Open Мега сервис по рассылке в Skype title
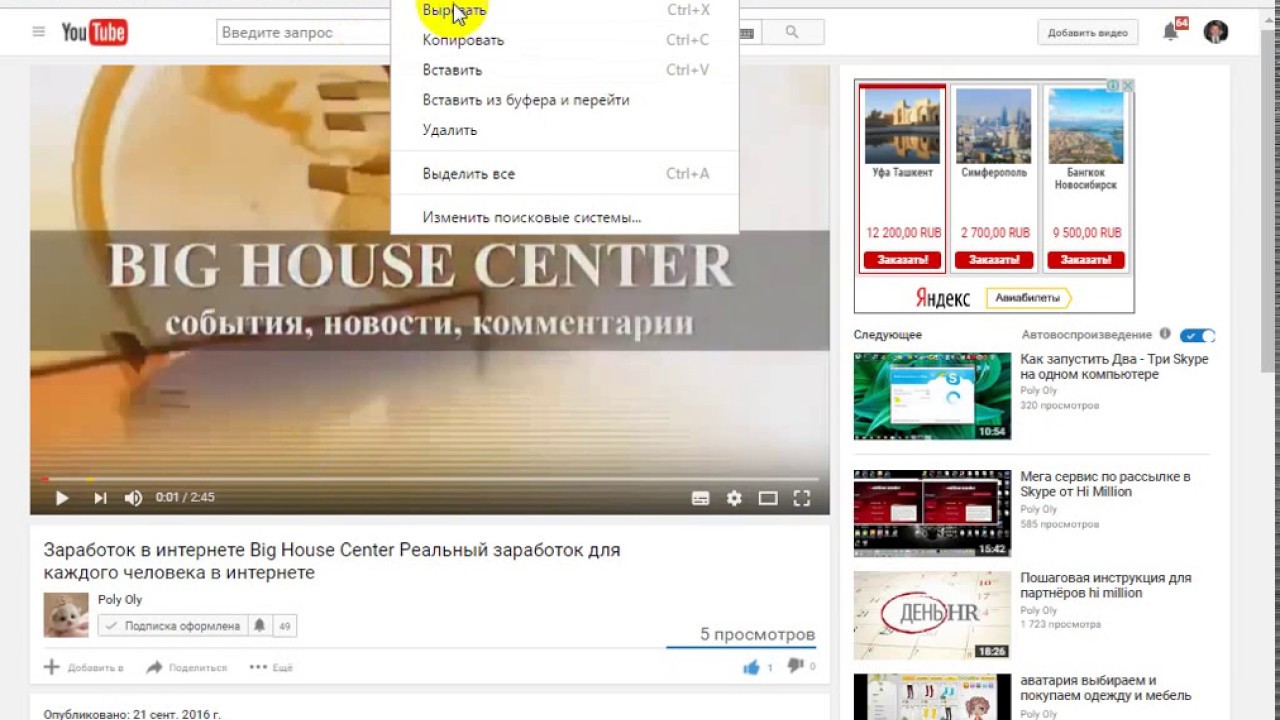 point(1105,484)
